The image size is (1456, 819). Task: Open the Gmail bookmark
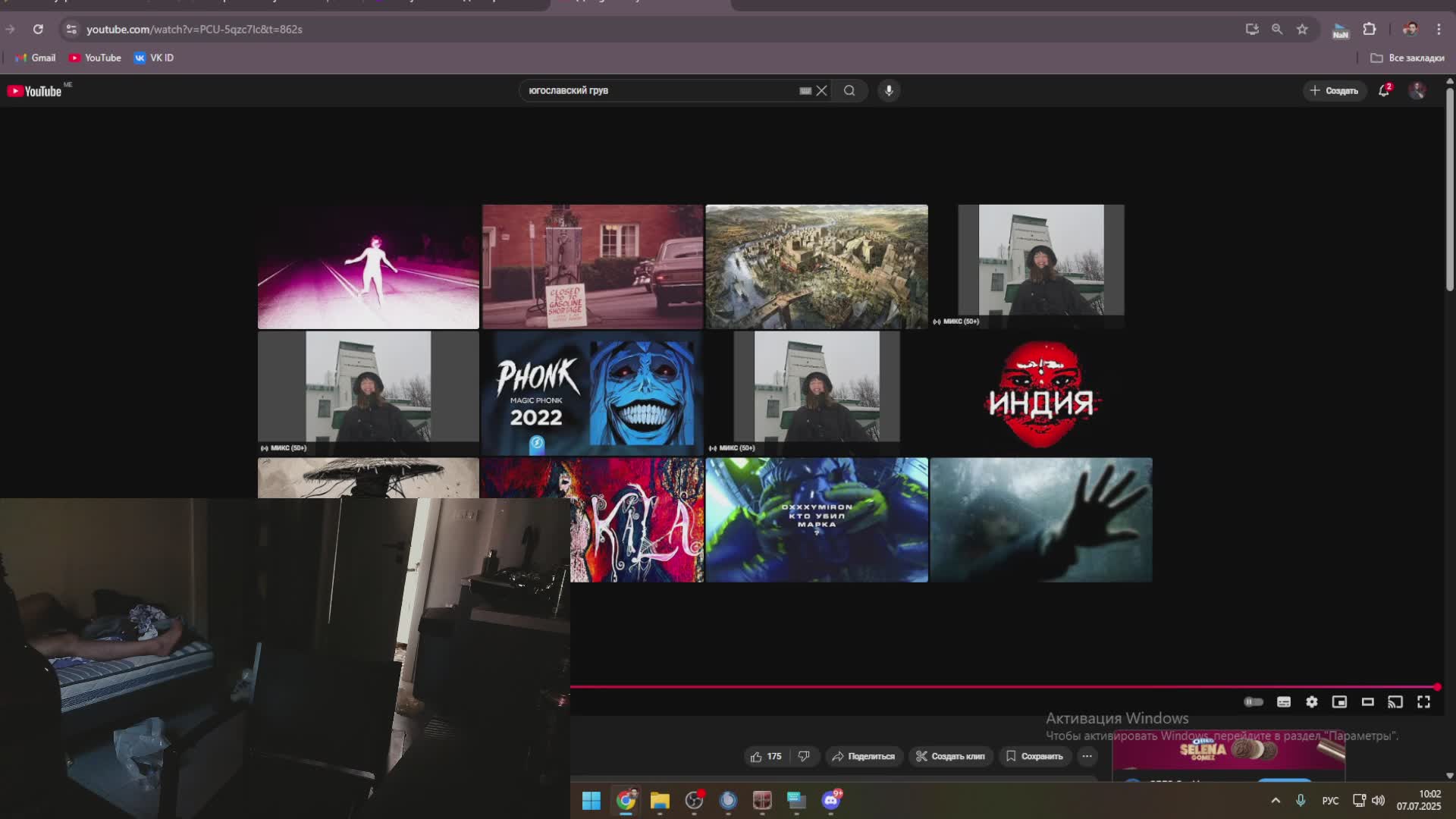point(36,58)
